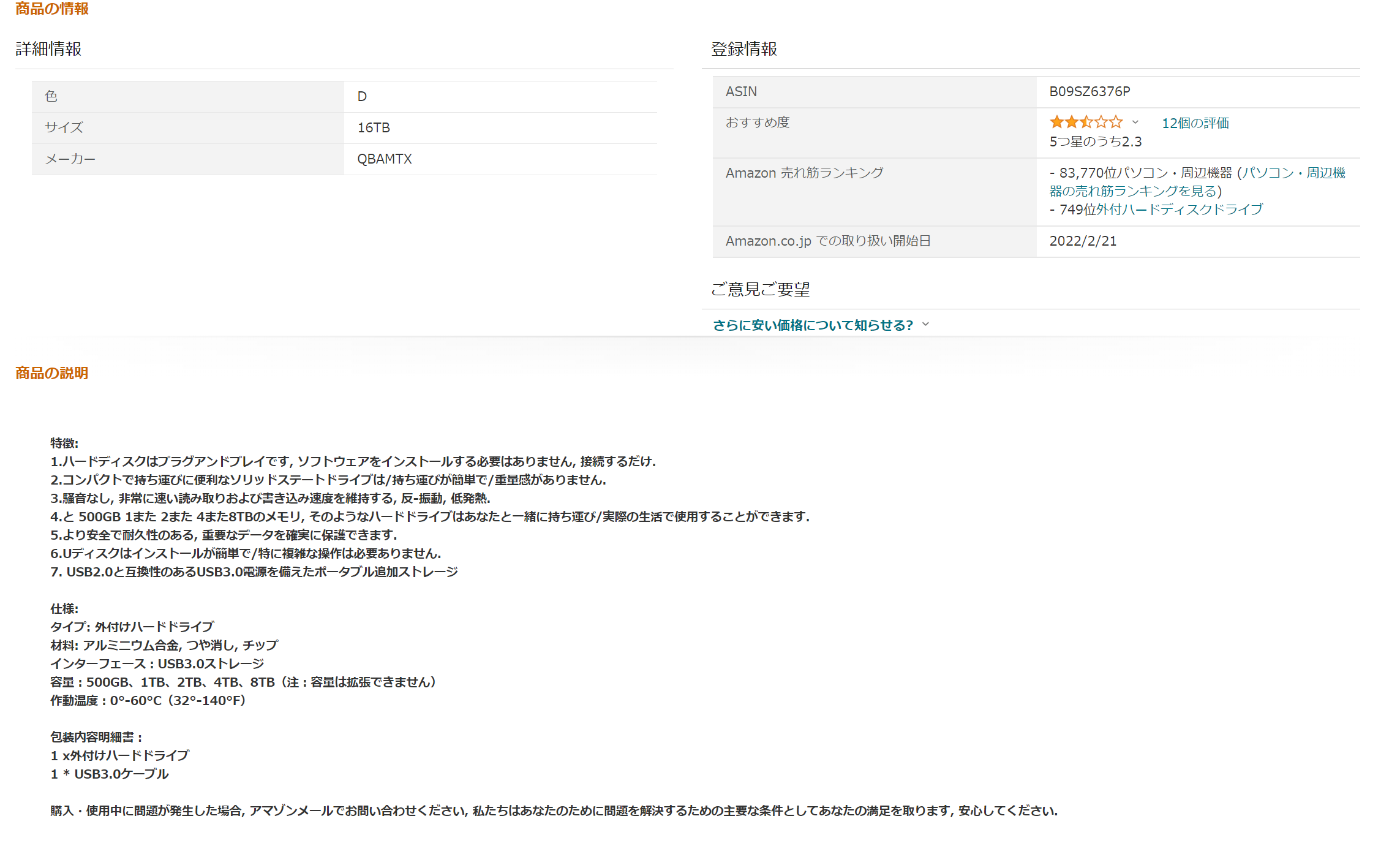1400x846 pixels.
Task: Click the 登録情報 heading
Action: (x=743, y=49)
